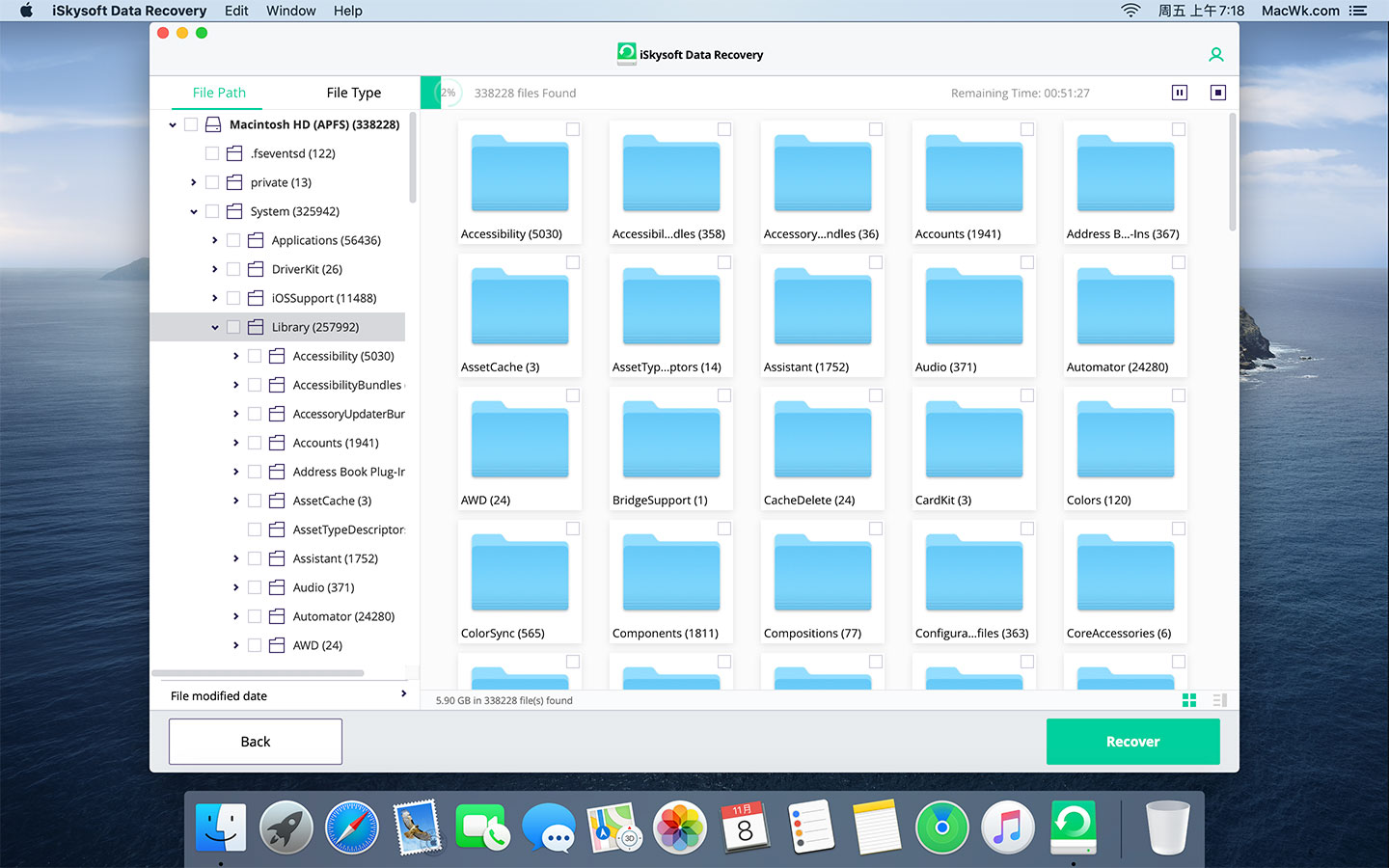Click the Wi-Fi status icon
The width and height of the screenshot is (1389, 868).
click(1130, 11)
